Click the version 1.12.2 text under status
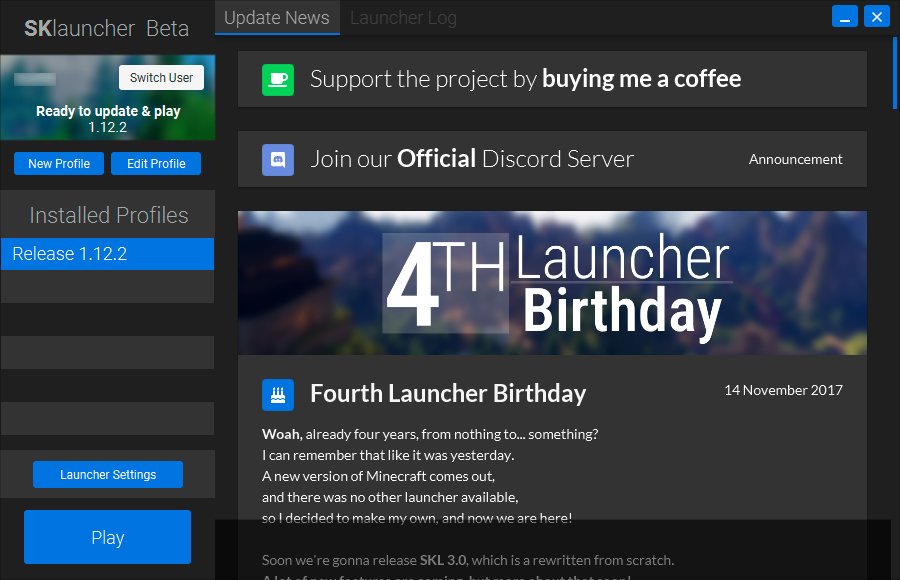 tap(108, 127)
